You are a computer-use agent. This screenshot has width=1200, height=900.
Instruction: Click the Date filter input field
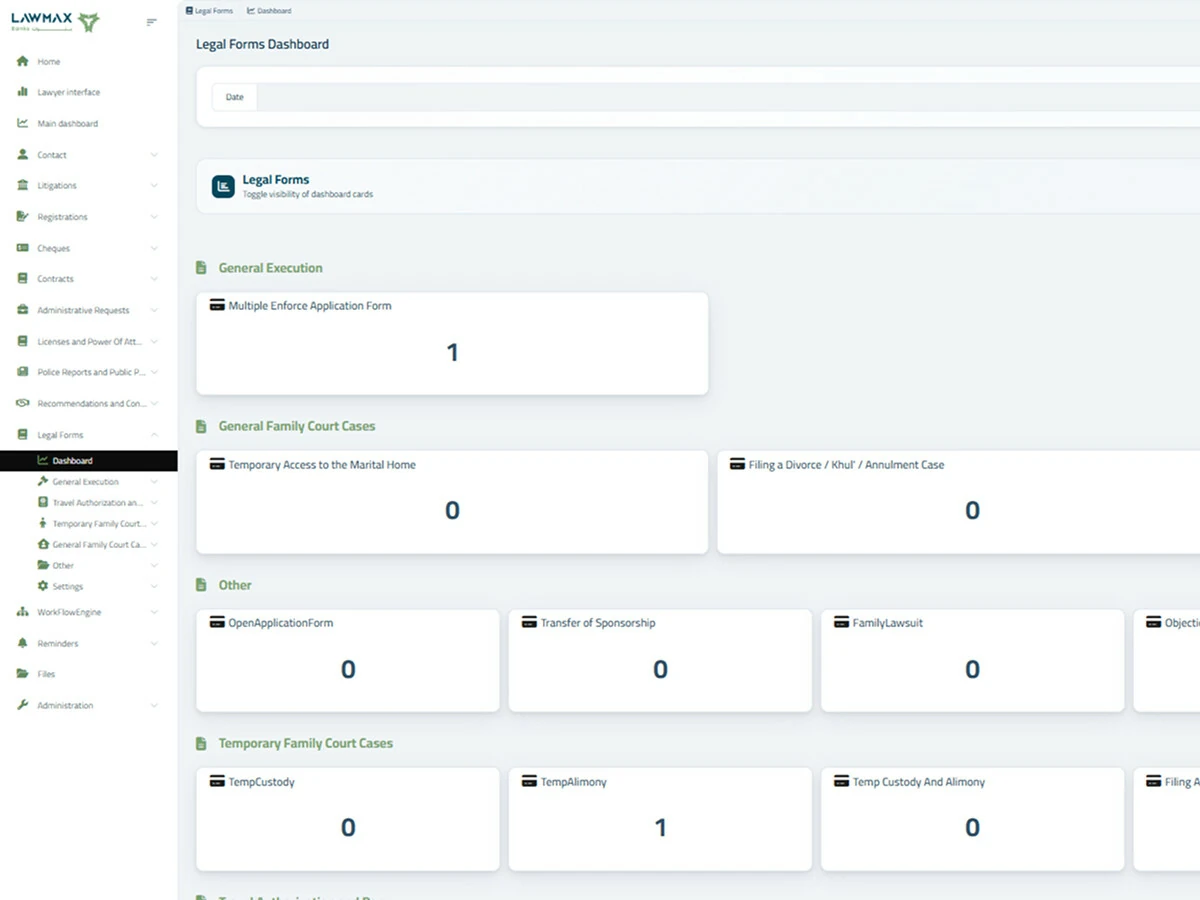(728, 97)
